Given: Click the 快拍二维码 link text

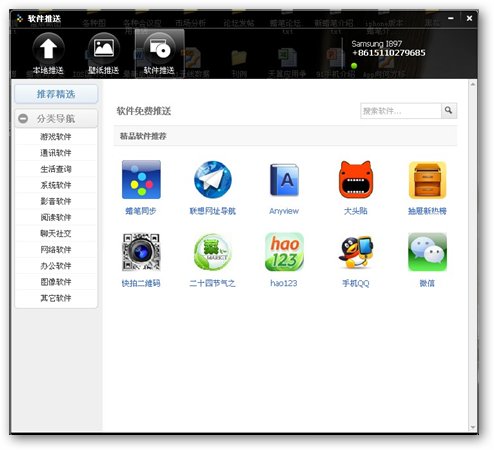Looking at the screenshot, I should pyautogui.click(x=141, y=283).
